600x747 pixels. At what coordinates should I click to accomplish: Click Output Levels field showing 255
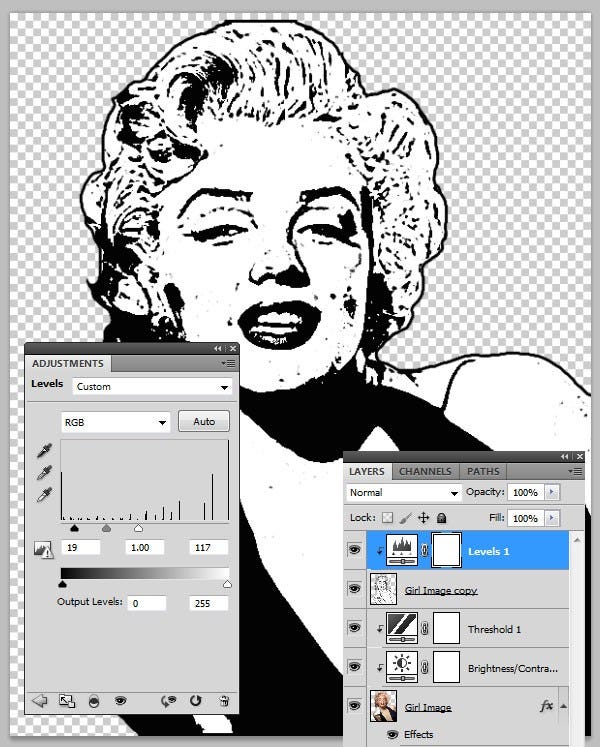(209, 603)
